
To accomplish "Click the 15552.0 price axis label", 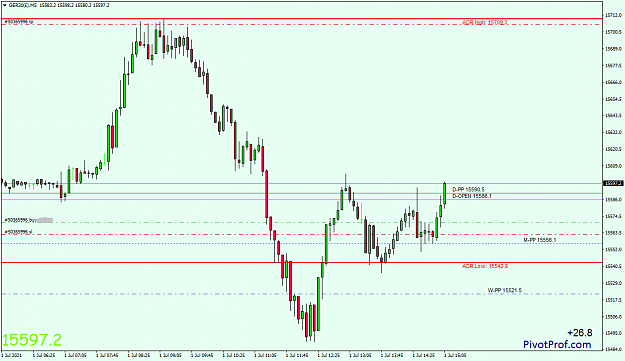I will (613, 249).
